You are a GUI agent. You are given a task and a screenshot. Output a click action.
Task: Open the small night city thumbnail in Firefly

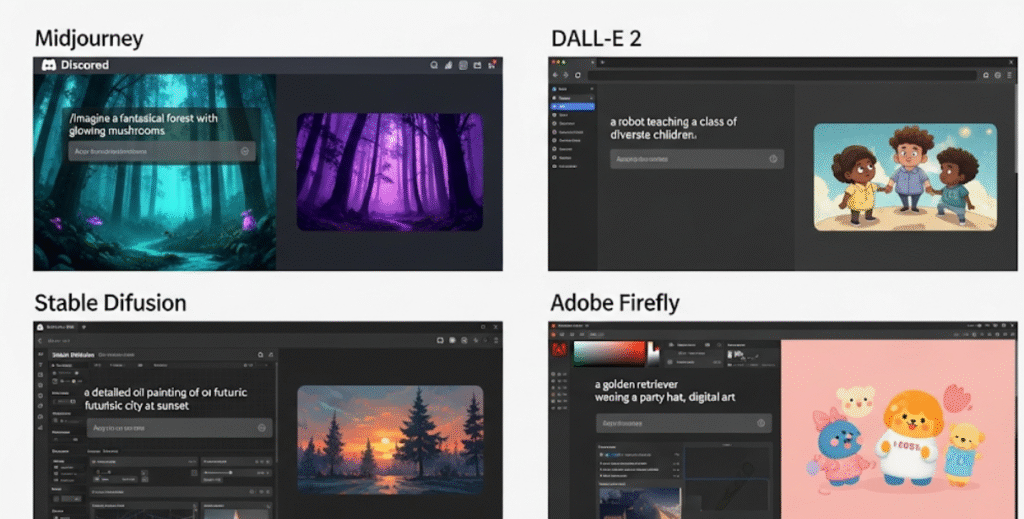coord(640,503)
